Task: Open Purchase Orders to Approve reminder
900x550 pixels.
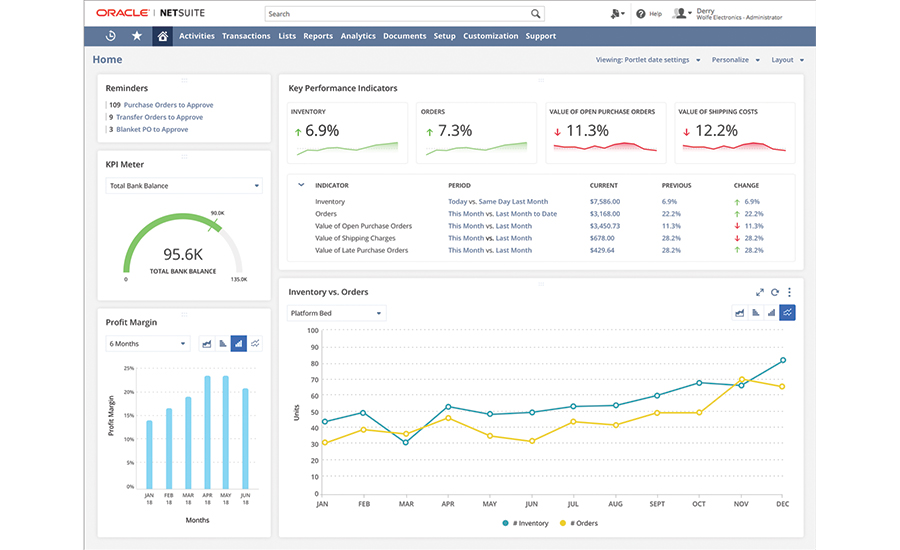Action: (168, 105)
